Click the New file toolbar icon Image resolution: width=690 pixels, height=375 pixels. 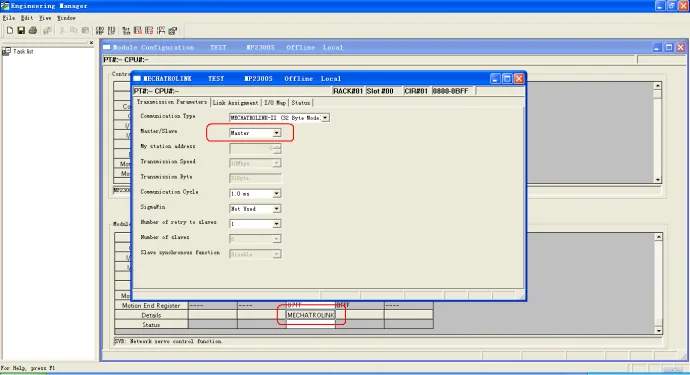click(x=10, y=30)
